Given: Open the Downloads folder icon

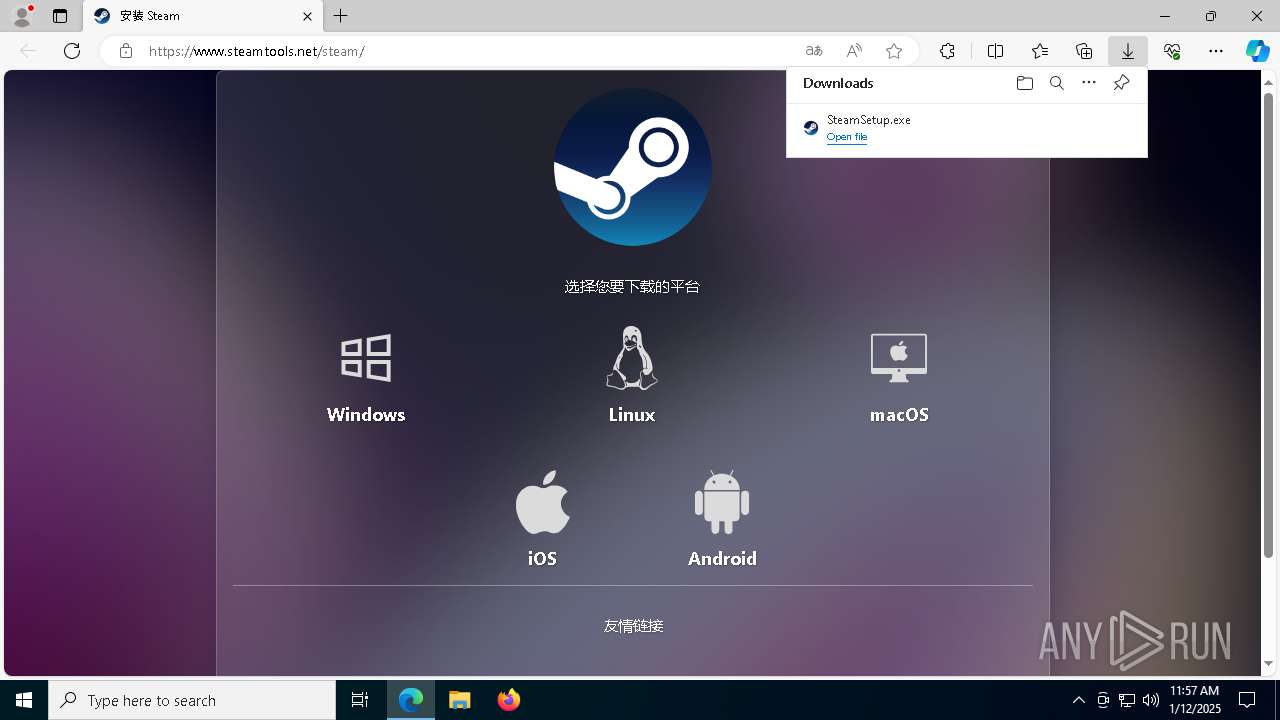Looking at the screenshot, I should [1024, 83].
